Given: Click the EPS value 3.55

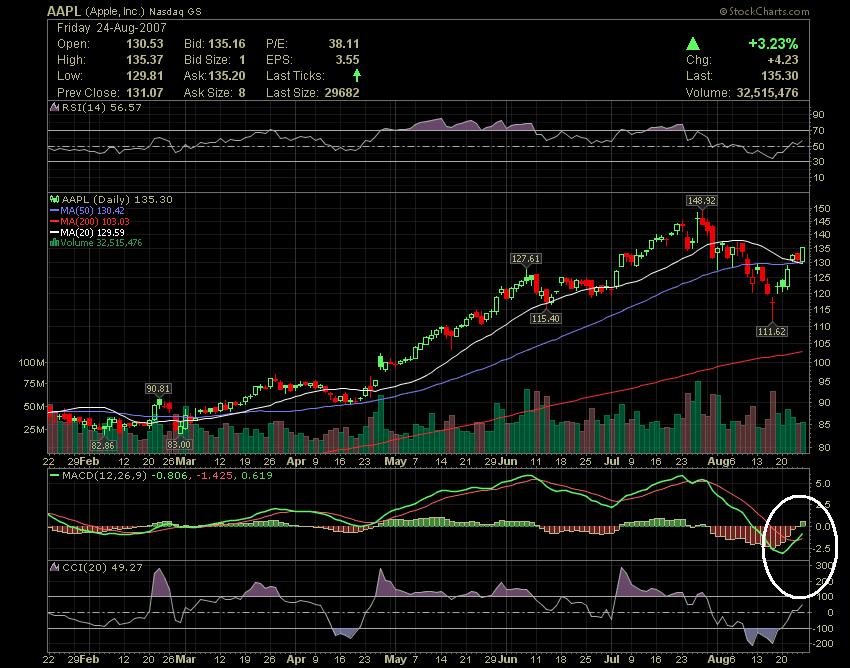Looking at the screenshot, I should point(347,60).
